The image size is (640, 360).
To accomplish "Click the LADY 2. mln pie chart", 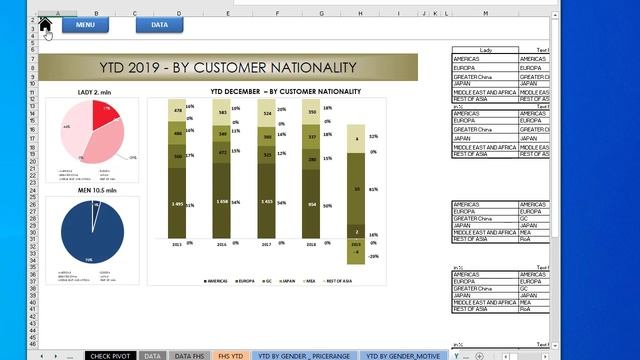I will [92, 132].
